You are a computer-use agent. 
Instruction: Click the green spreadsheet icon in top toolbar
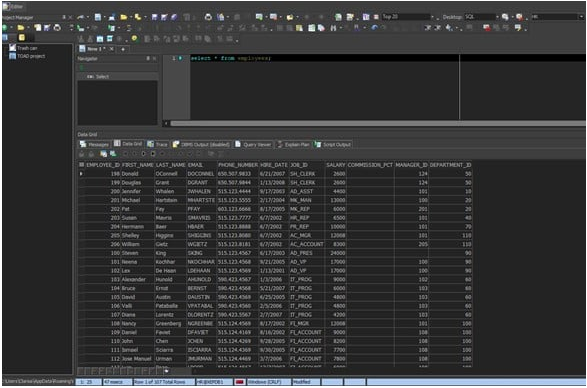[338, 17]
